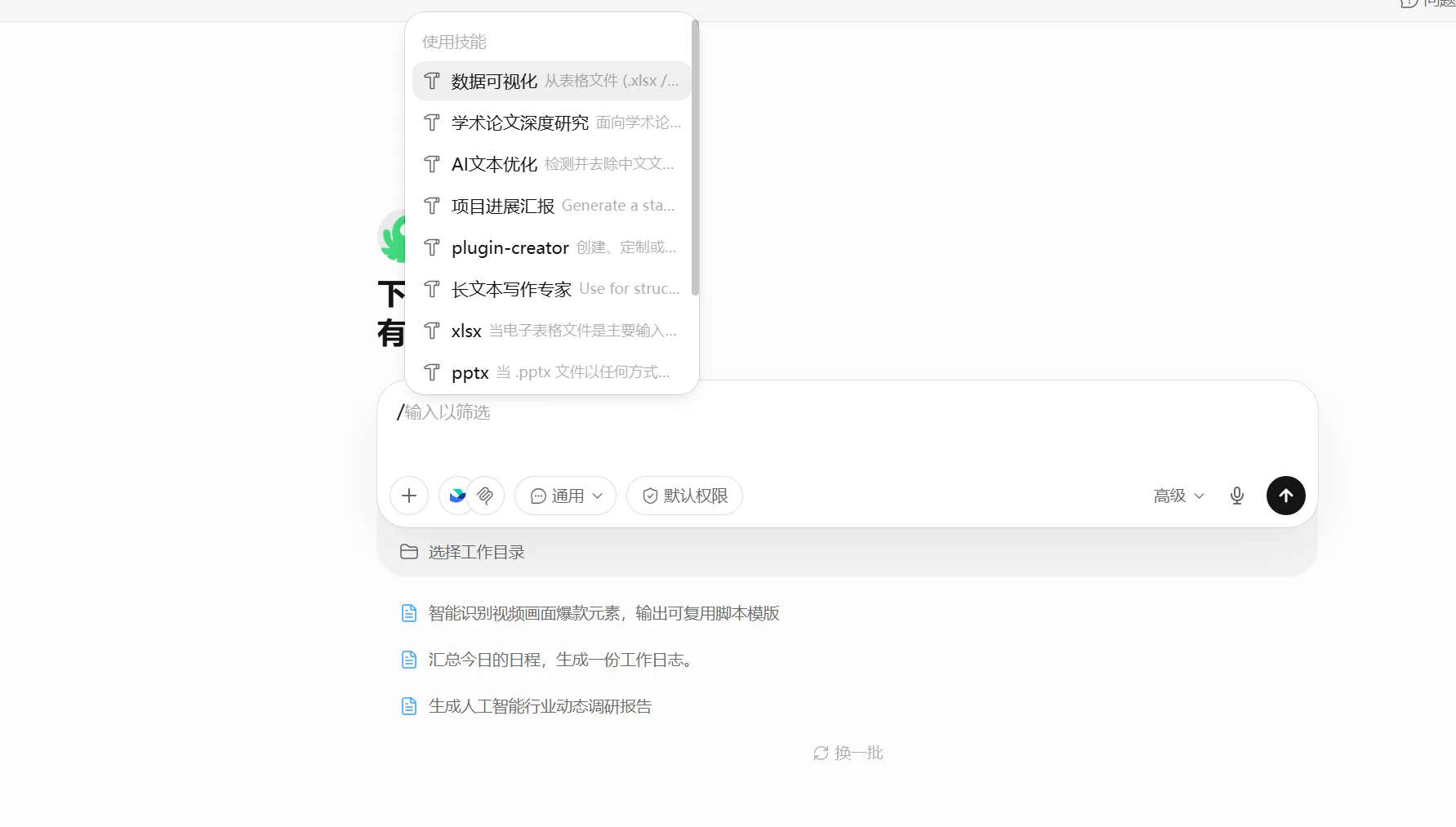Viewport: 1456px width, 827px height.
Task: Click the skill icon beside plugin-creator
Action: [x=432, y=247]
